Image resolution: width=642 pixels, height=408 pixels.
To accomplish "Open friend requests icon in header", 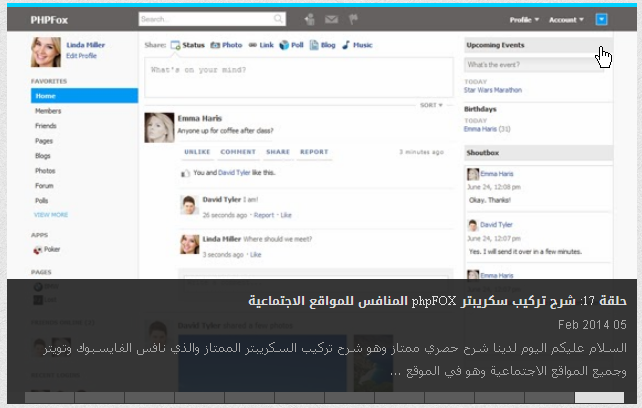I will coord(310,19).
